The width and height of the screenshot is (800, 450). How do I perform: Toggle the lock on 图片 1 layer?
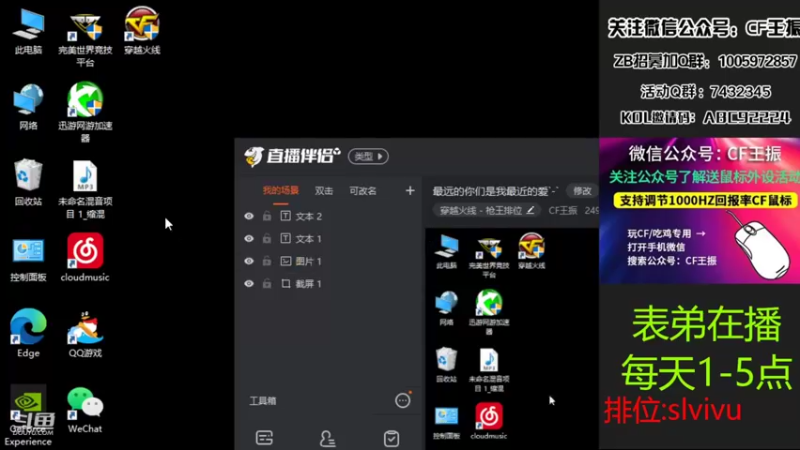pos(267,261)
